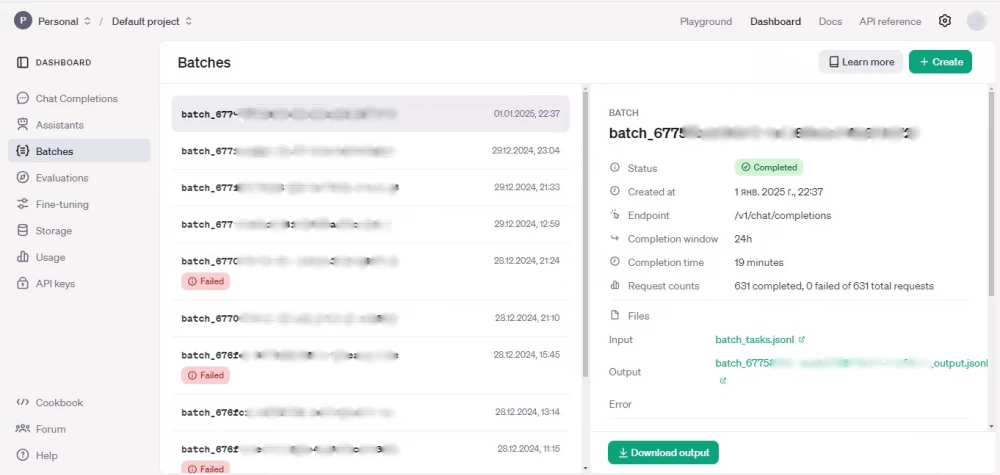This screenshot has width=1000, height=475.
Task: Click the 19 minutes completion time value
Action: click(x=759, y=262)
